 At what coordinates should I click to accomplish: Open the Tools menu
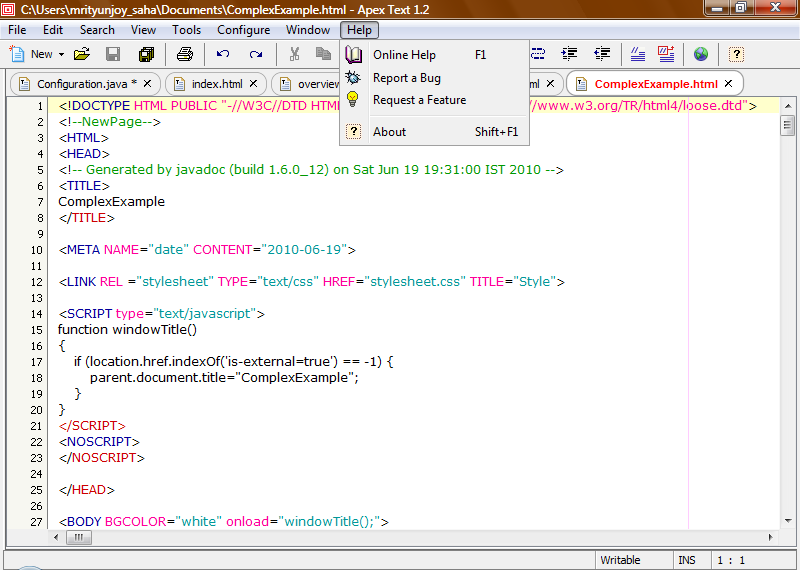point(186,30)
